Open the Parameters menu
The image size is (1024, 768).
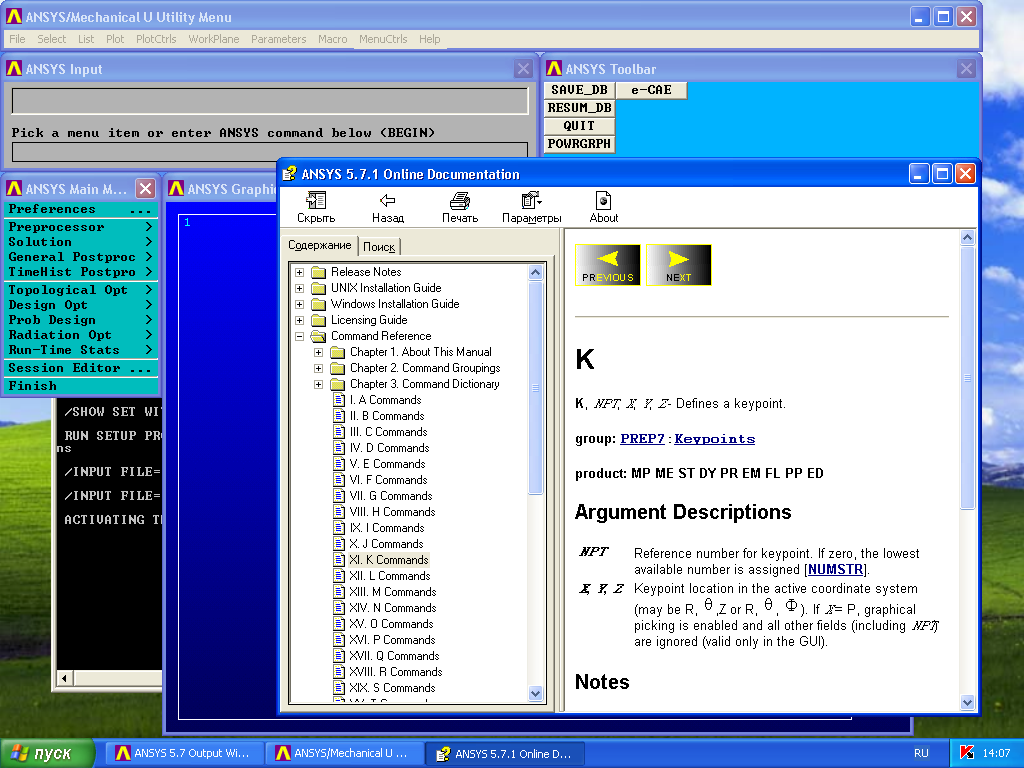tap(278, 39)
